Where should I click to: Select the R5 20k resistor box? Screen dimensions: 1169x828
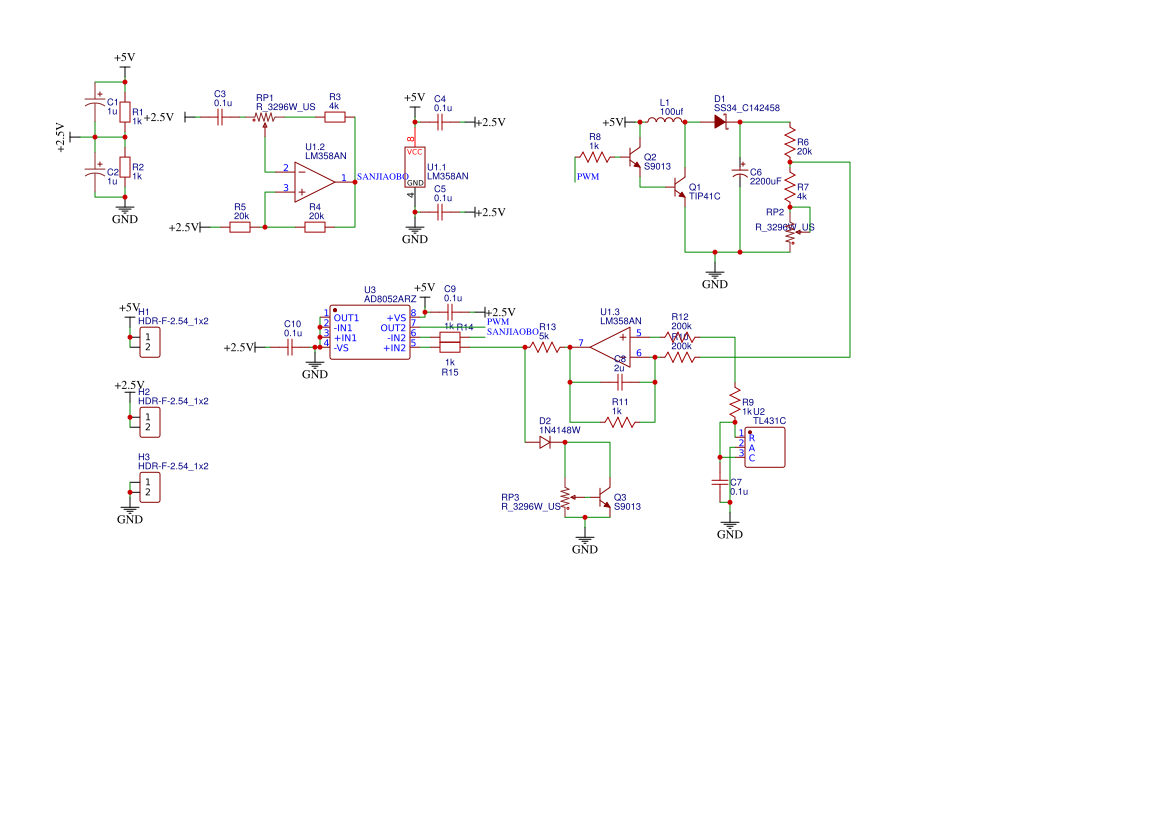tap(239, 227)
